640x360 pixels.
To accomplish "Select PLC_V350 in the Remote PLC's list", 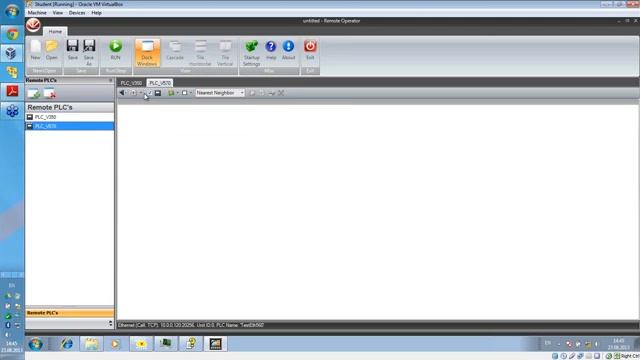I will (69, 117).
